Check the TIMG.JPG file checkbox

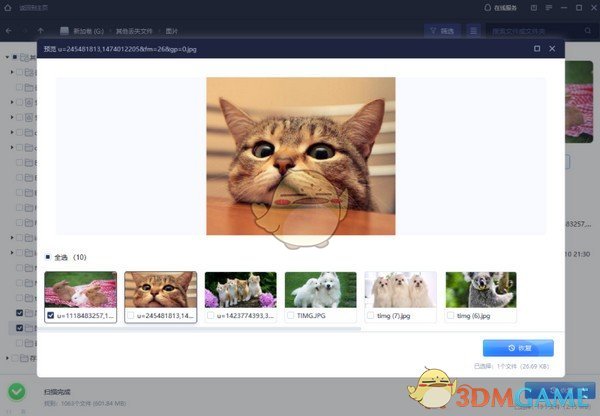pyautogui.click(x=291, y=316)
